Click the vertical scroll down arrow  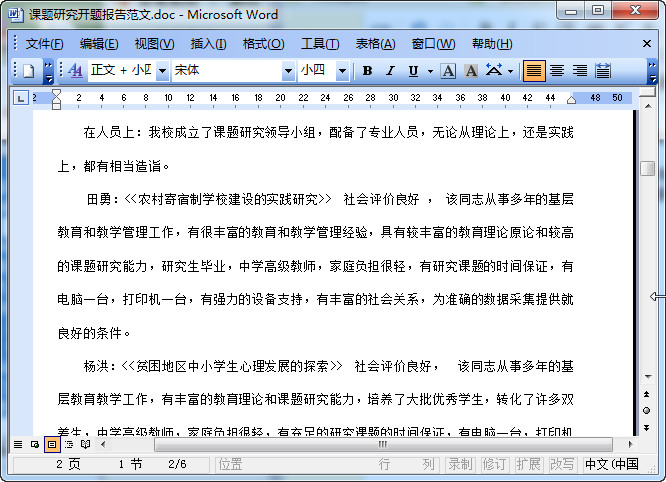point(648,376)
